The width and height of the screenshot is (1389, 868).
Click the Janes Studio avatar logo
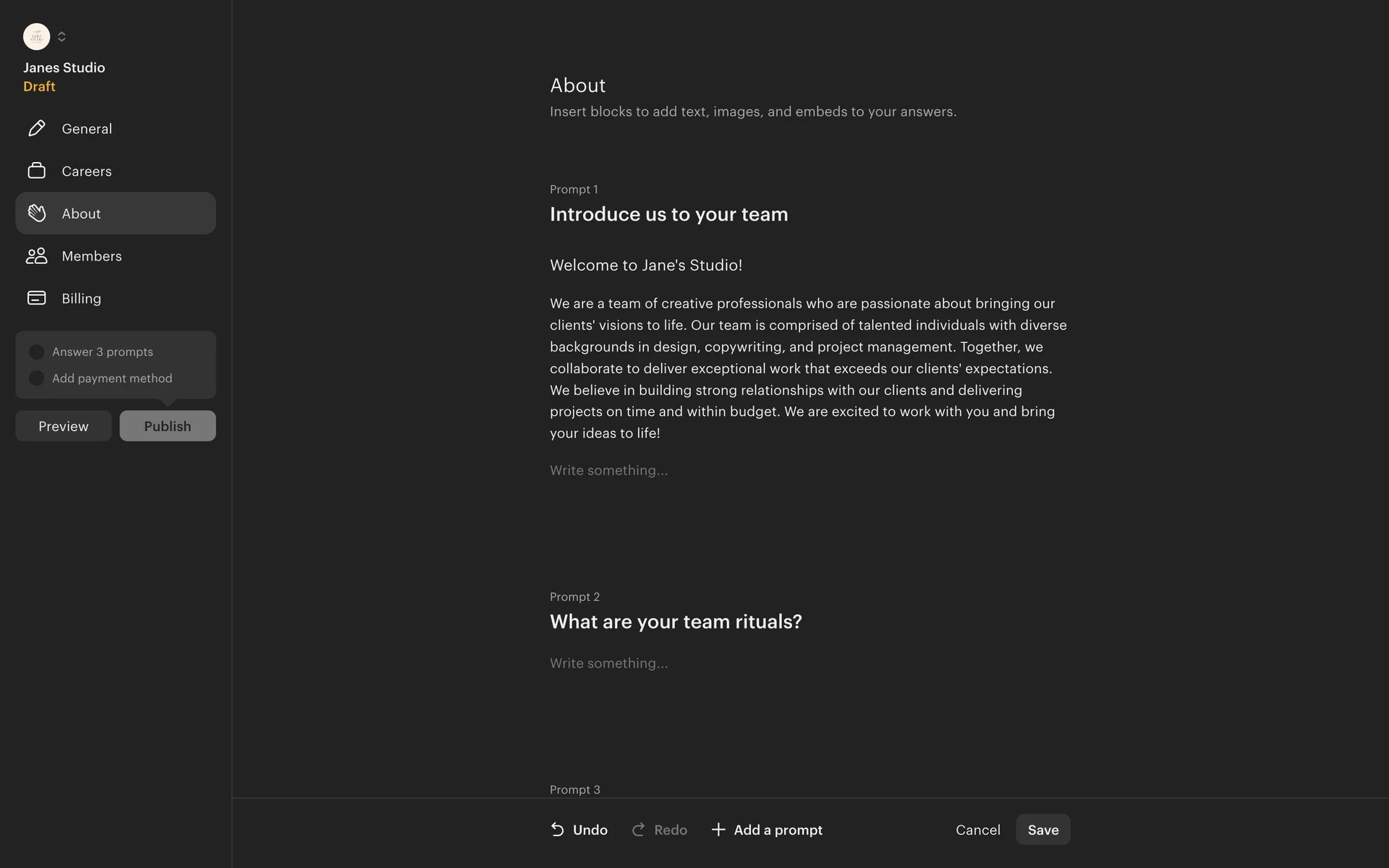tap(36, 36)
